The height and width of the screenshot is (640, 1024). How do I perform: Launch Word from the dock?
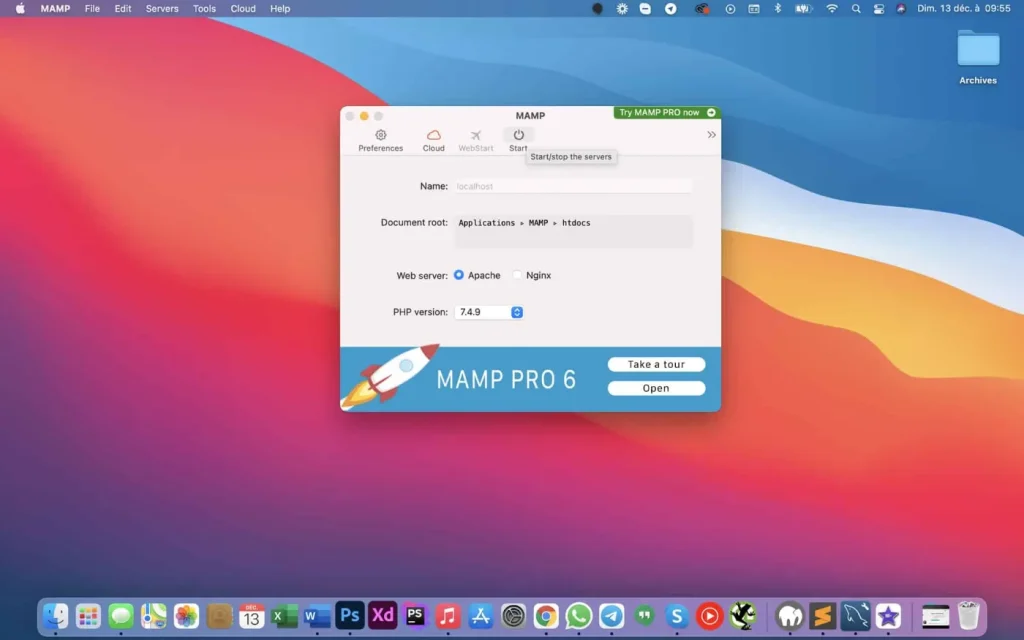point(317,616)
